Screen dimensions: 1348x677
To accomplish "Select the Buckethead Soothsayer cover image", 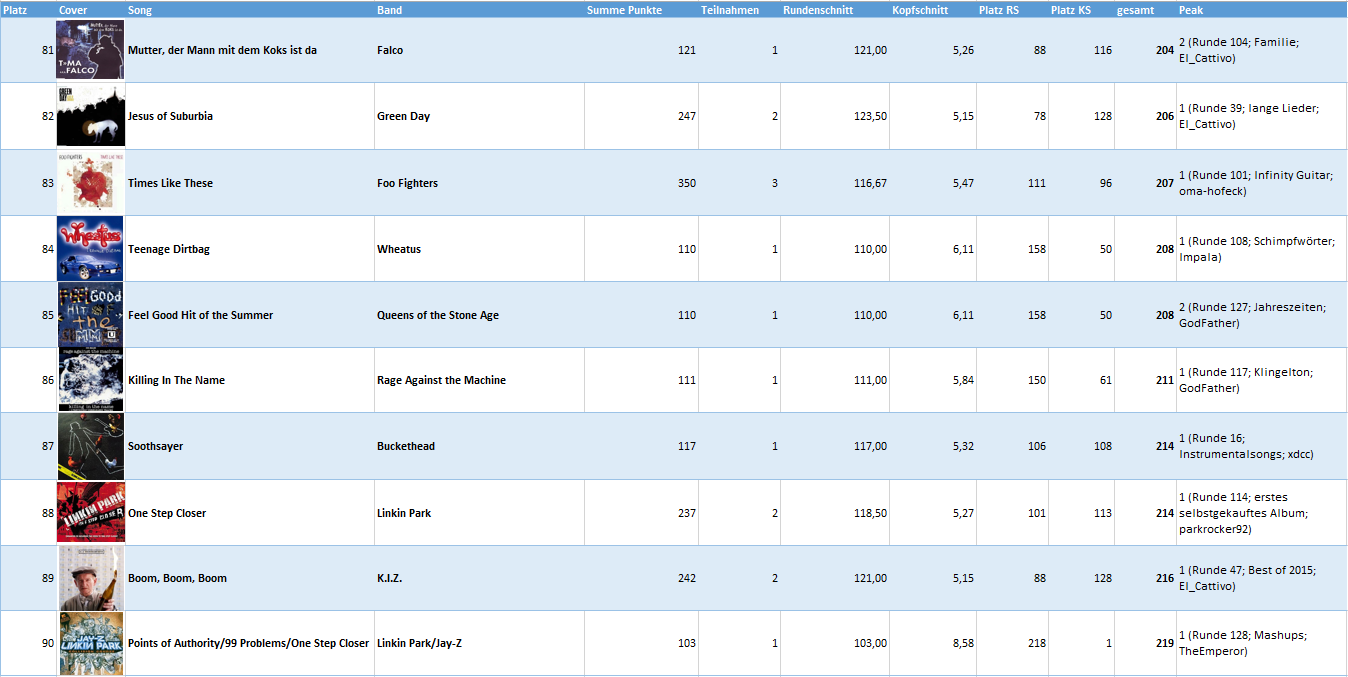I will [90, 446].
